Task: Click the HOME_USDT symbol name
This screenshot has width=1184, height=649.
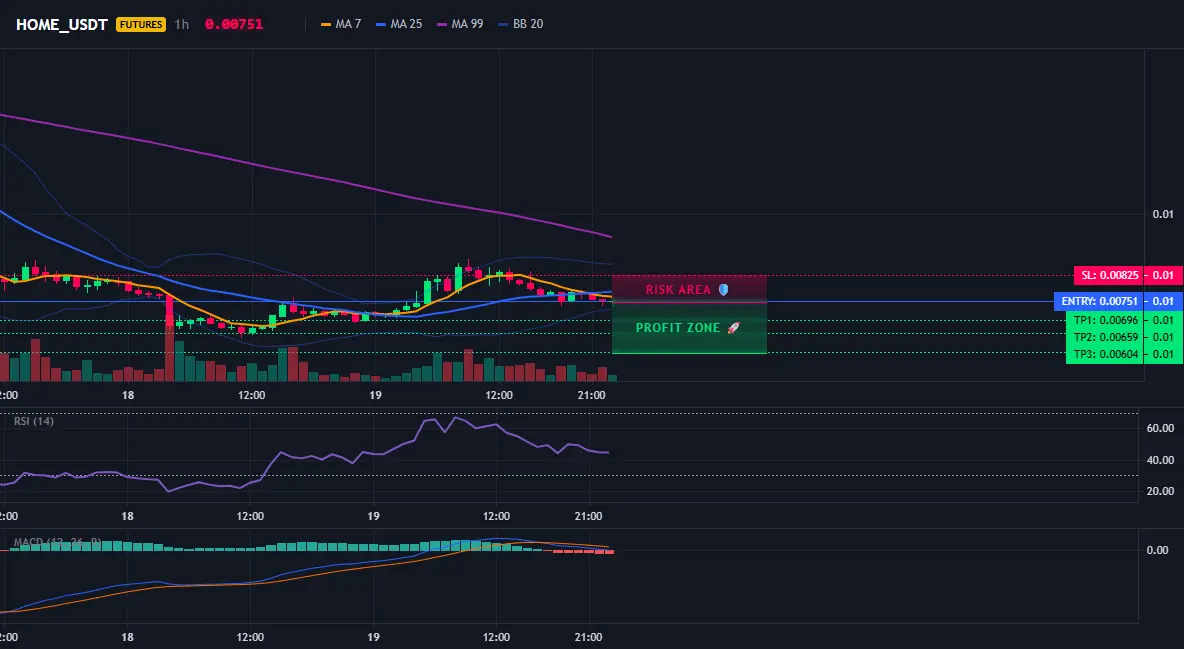Action: tap(62, 24)
